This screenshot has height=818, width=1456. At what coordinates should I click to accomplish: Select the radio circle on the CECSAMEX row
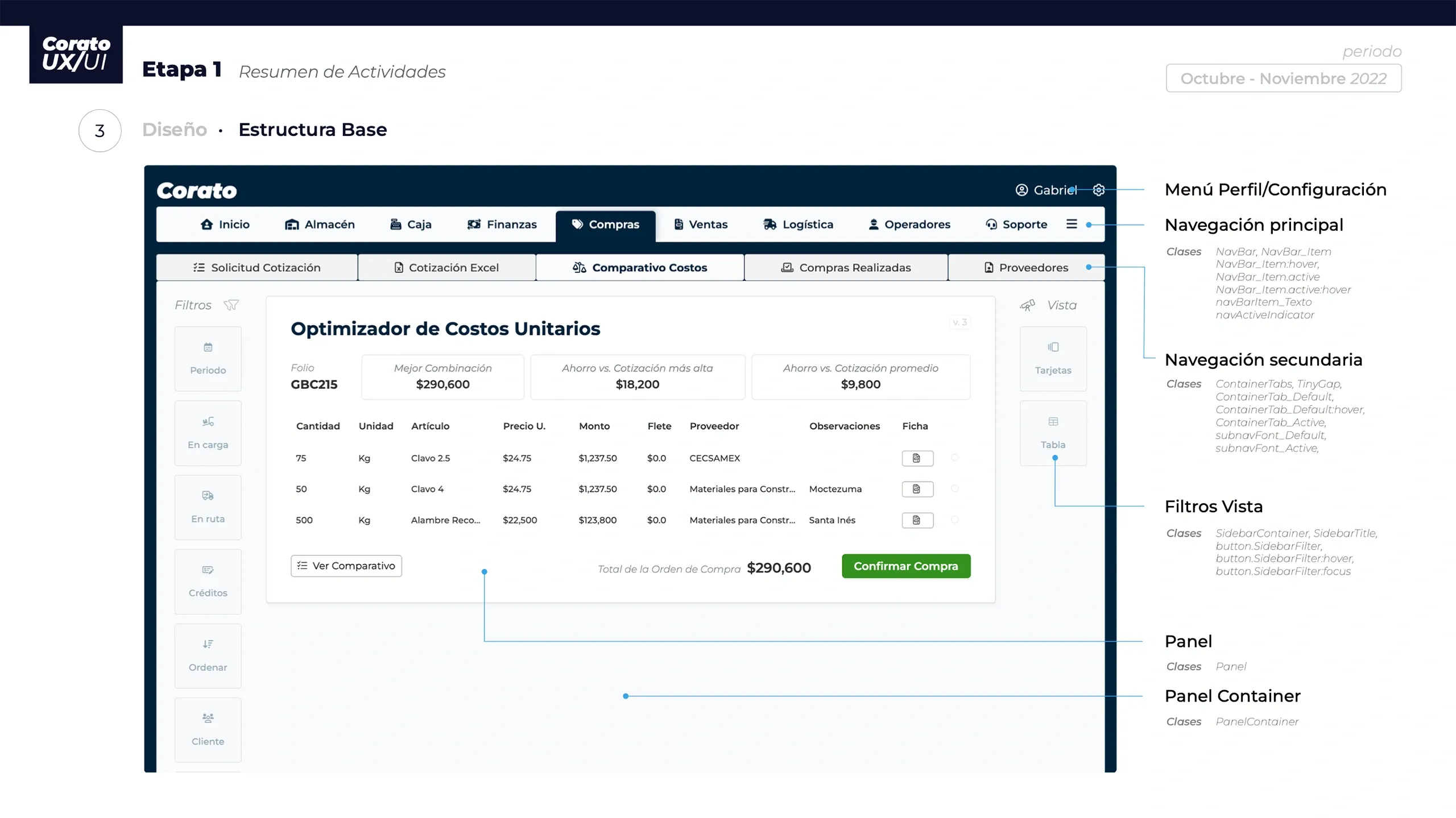tap(955, 458)
